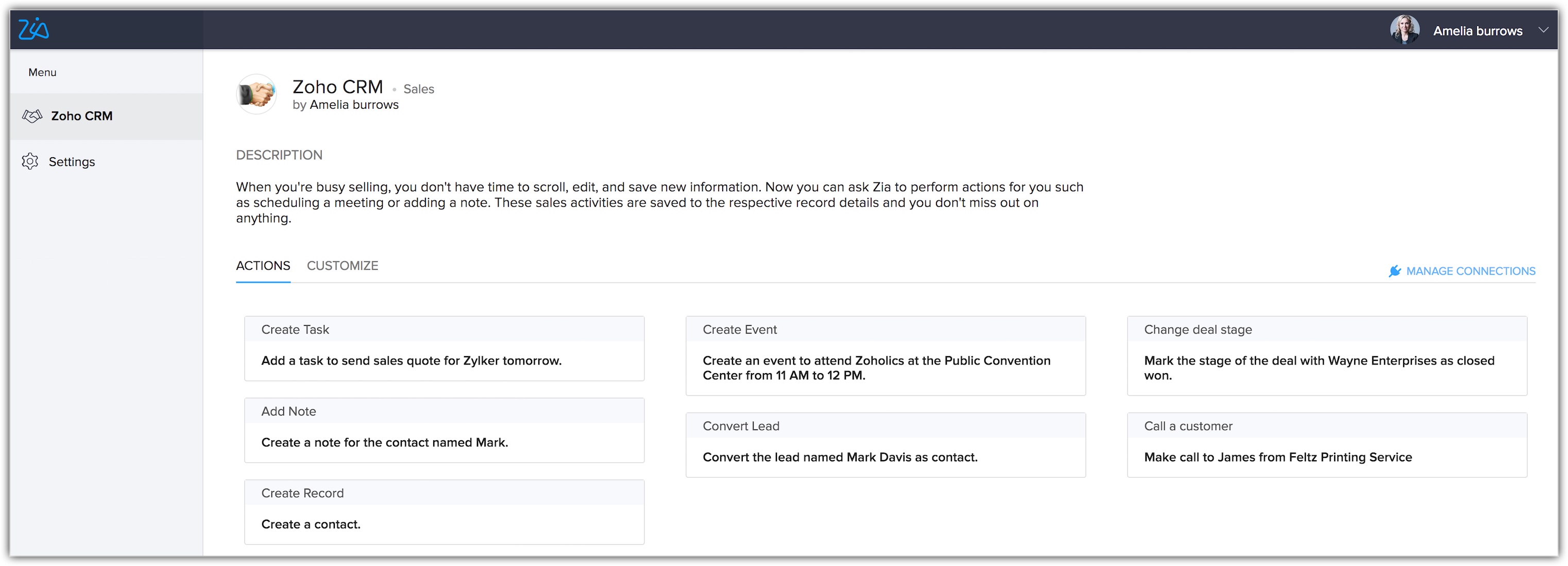
Task: Open the Convert Lead action card
Action: (x=885, y=445)
